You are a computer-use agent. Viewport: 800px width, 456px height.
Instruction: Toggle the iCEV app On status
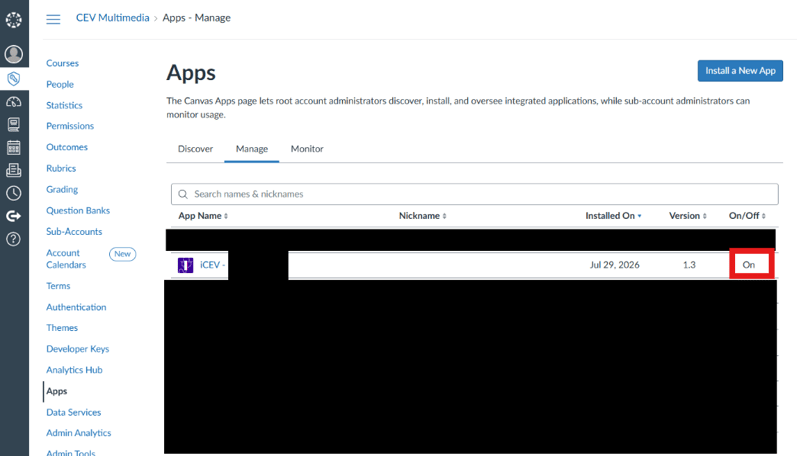(748, 265)
